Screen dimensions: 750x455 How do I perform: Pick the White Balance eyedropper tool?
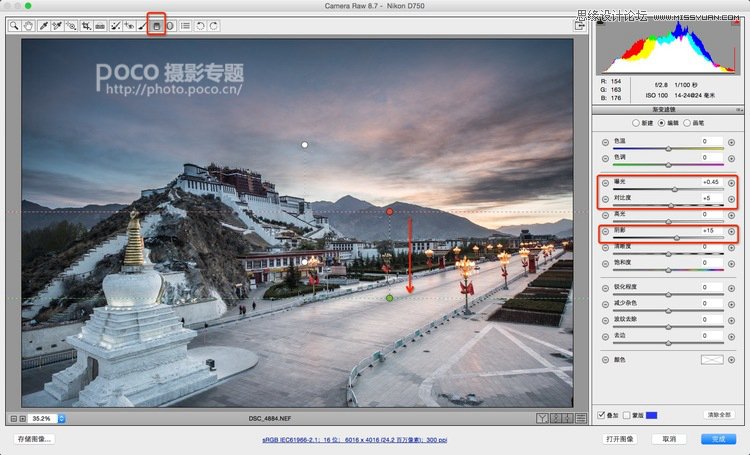44,26
